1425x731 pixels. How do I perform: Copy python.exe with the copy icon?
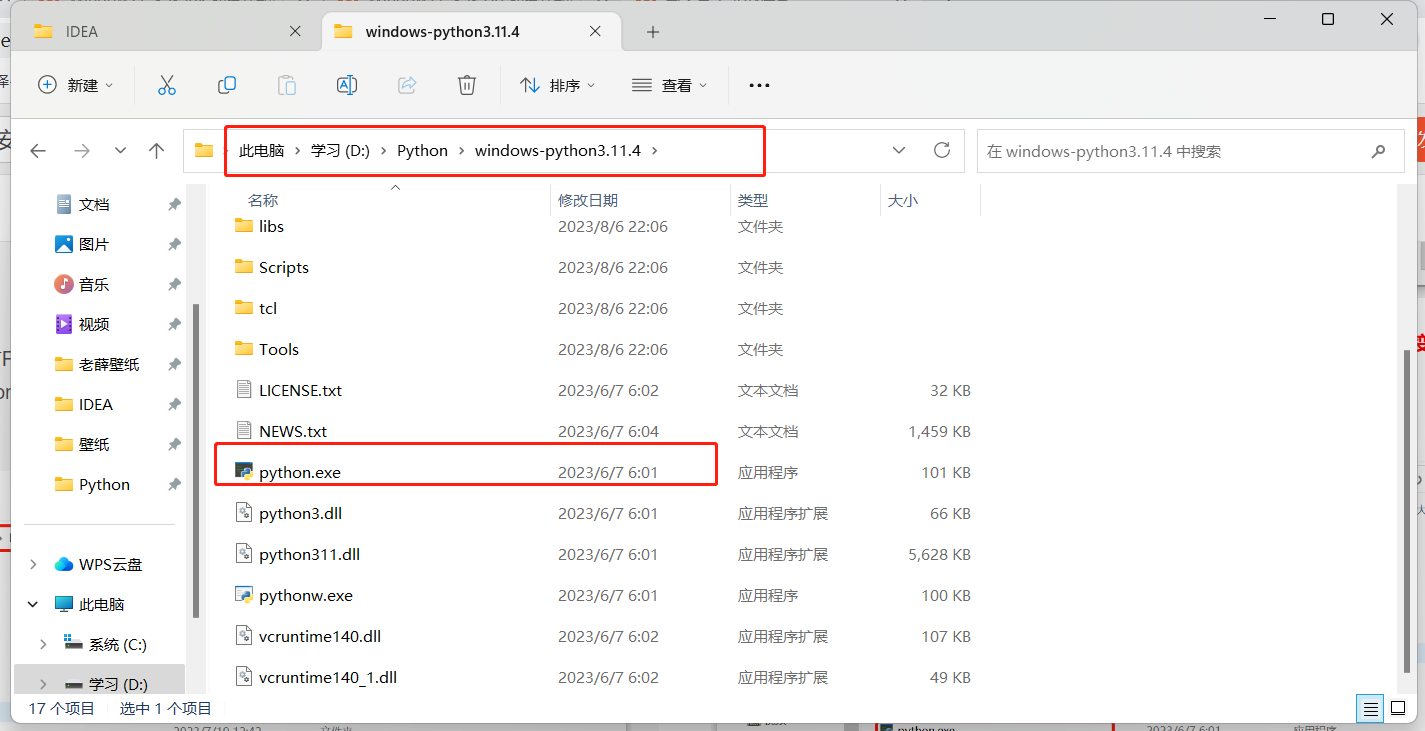(227, 85)
